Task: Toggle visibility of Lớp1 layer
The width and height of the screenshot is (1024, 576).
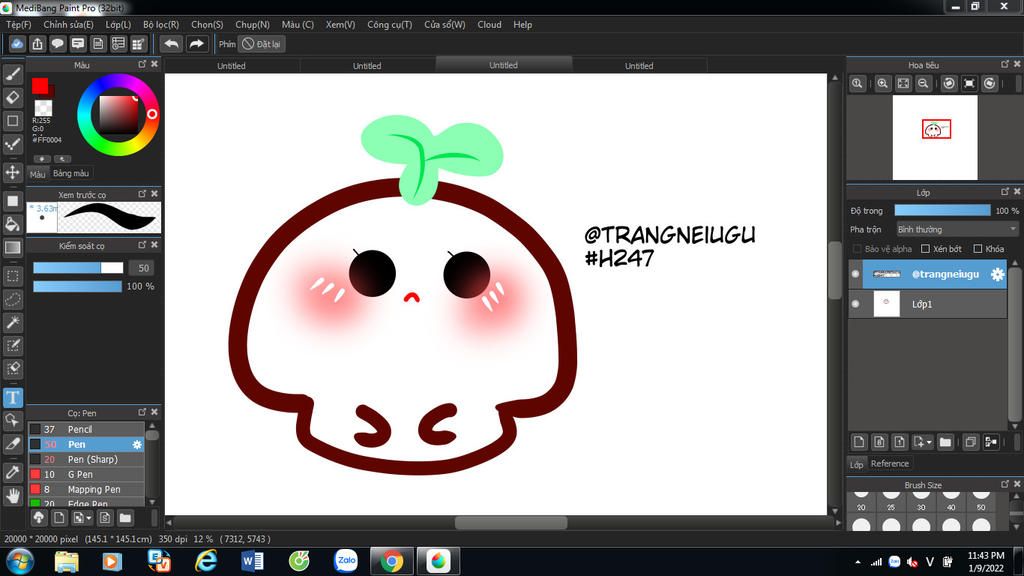Action: pos(856,304)
